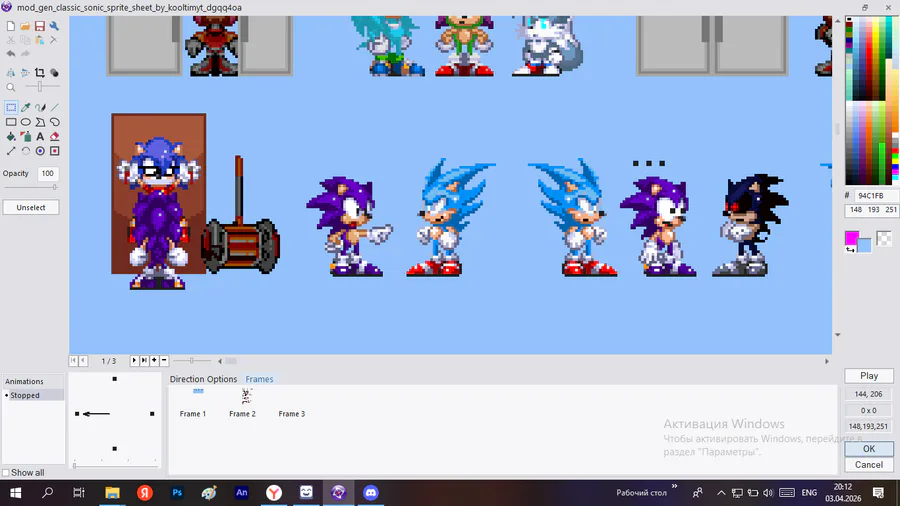Select the Crop tool icon

click(40, 73)
